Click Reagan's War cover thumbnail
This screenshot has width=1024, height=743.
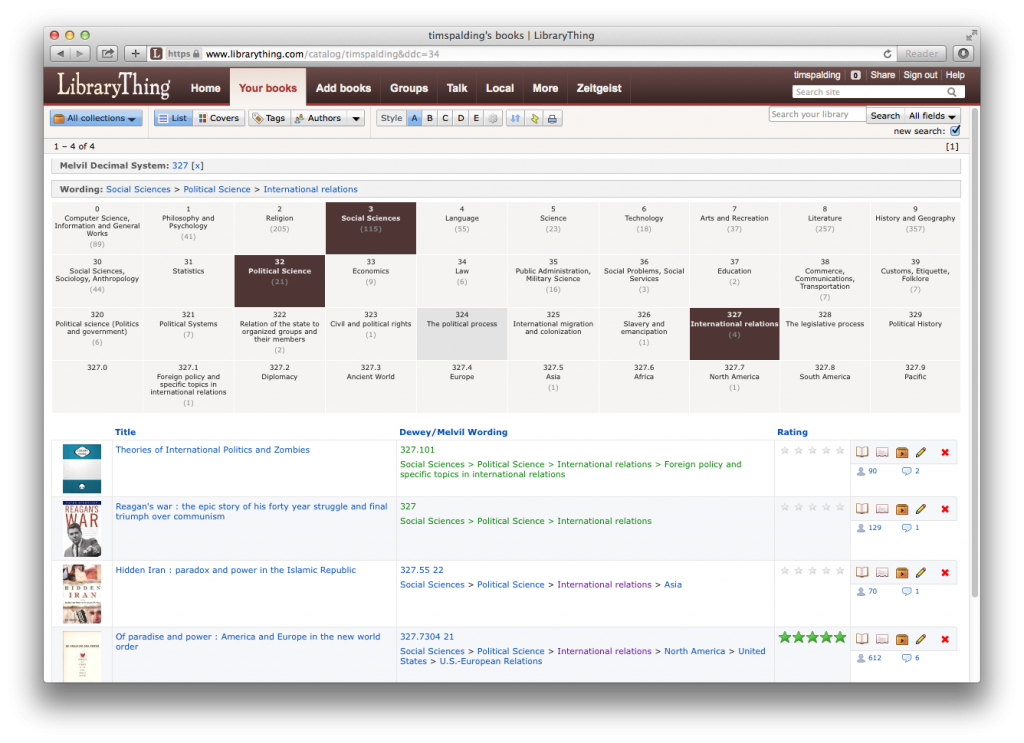click(82, 528)
